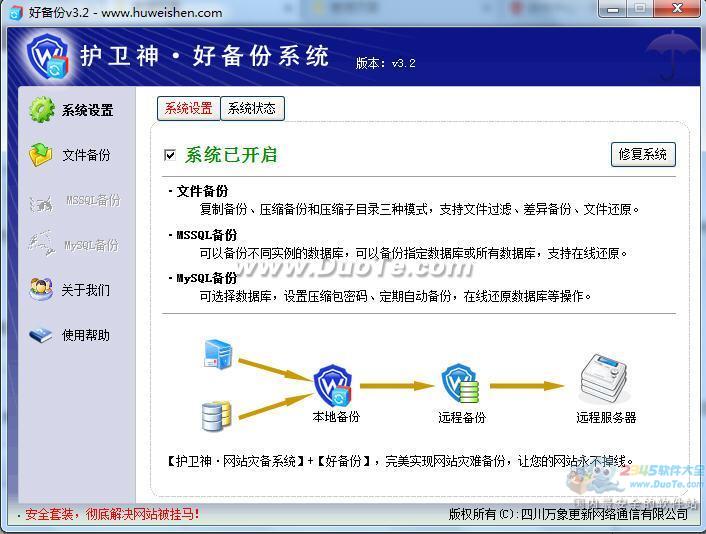Switch to the 系统状态 tab

click(x=252, y=109)
